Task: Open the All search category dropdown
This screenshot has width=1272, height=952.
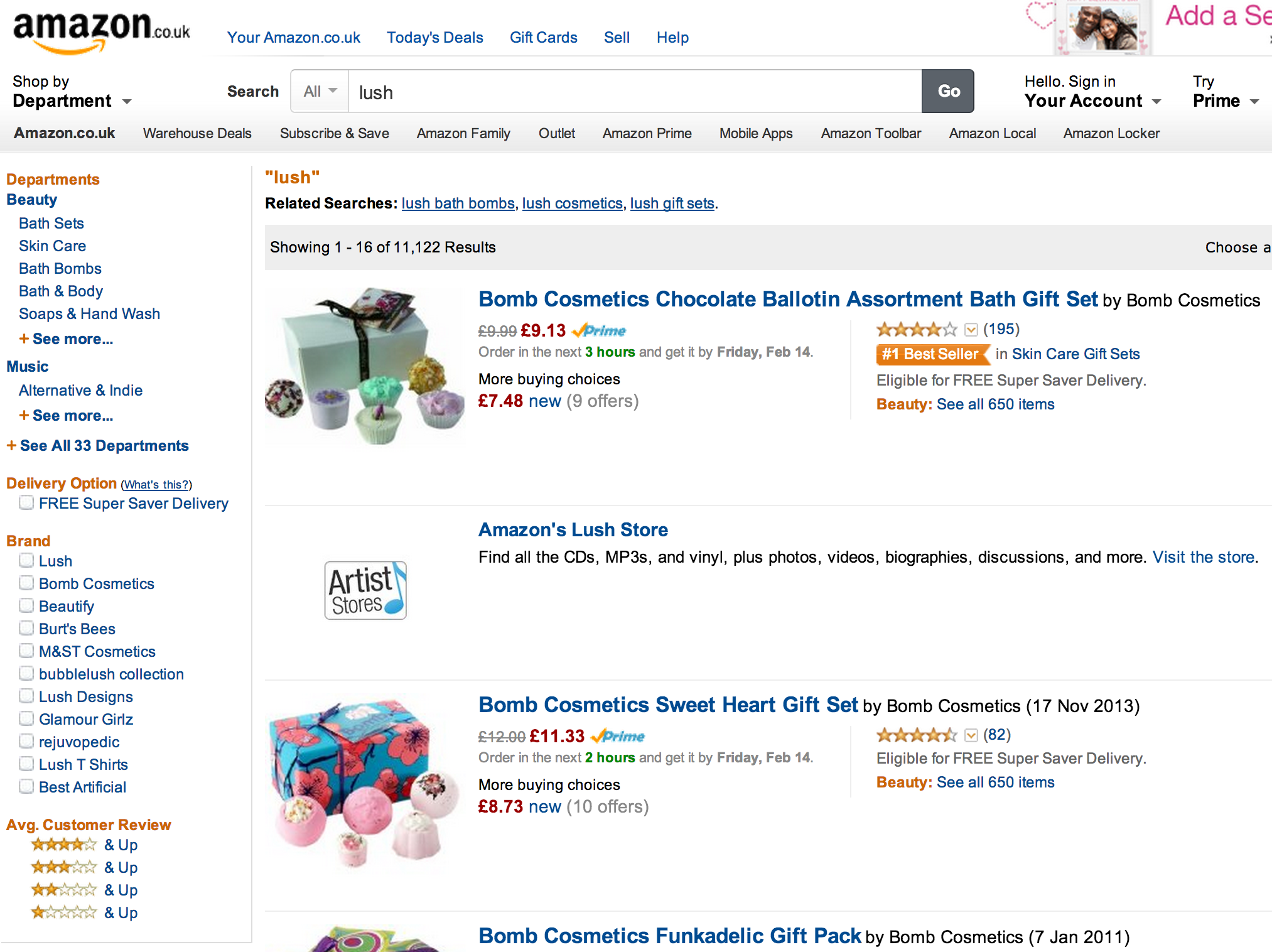Action: tap(320, 92)
